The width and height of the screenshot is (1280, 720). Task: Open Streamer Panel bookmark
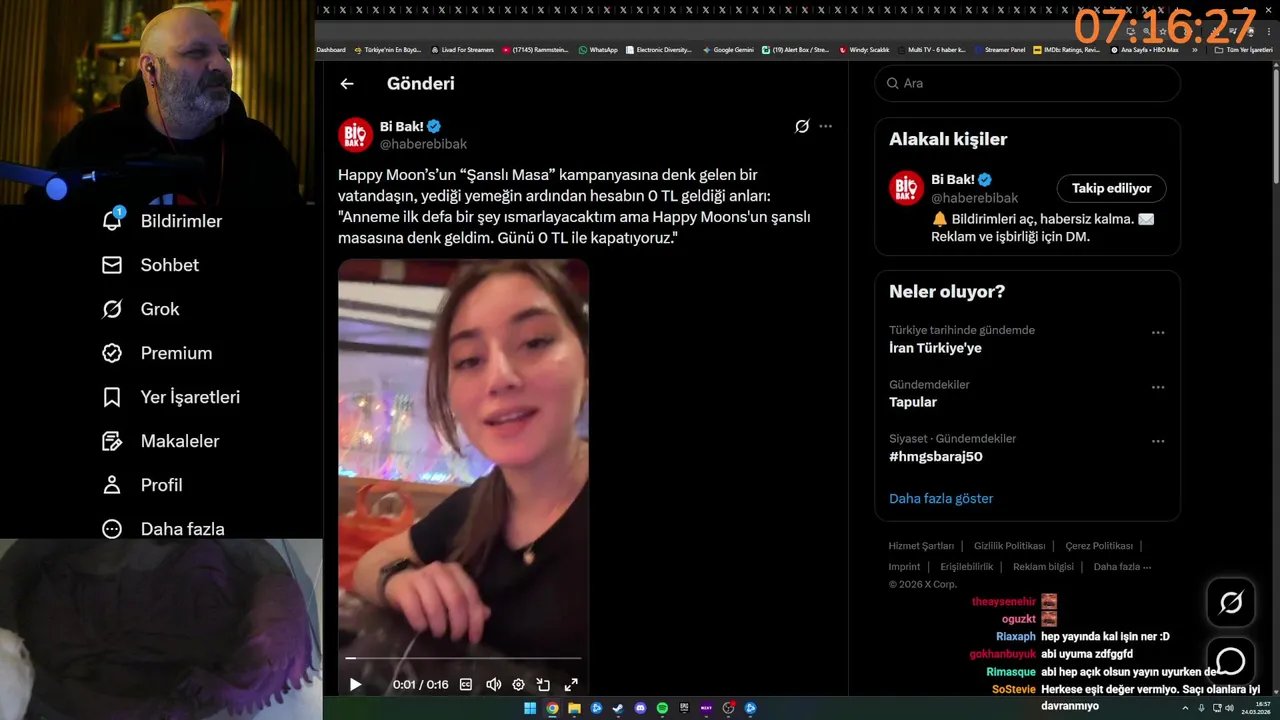coord(999,50)
